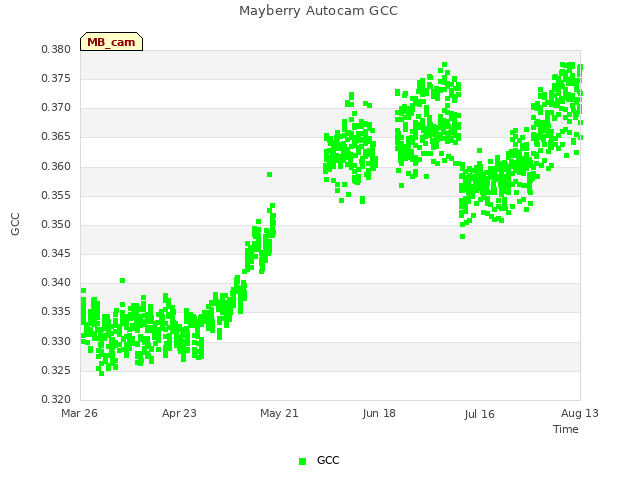Select the 0.380 y-axis label
Image resolution: width=640 pixels, height=480 pixels.
(x=56, y=49)
